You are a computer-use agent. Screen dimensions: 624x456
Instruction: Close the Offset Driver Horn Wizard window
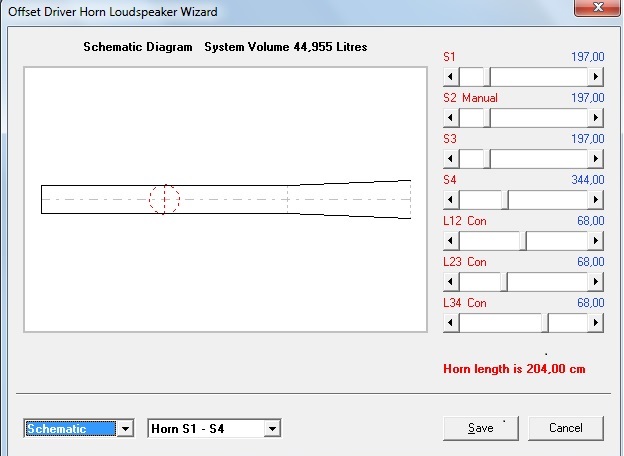click(x=597, y=7)
